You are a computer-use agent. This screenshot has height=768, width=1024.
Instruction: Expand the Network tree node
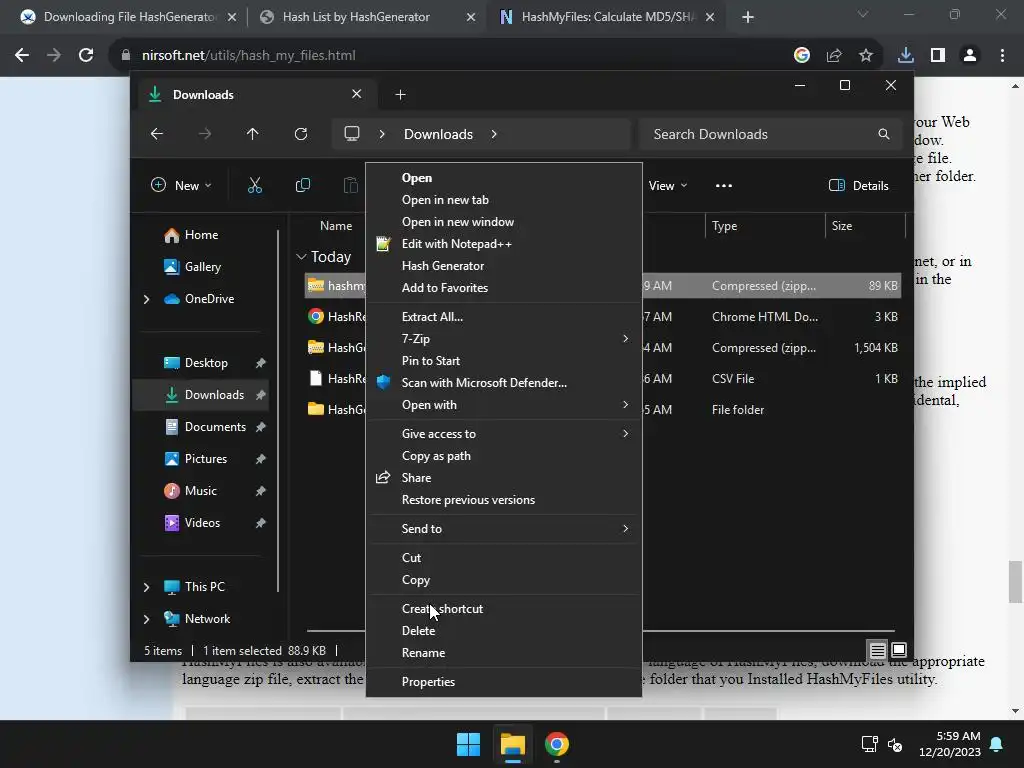[x=146, y=618]
